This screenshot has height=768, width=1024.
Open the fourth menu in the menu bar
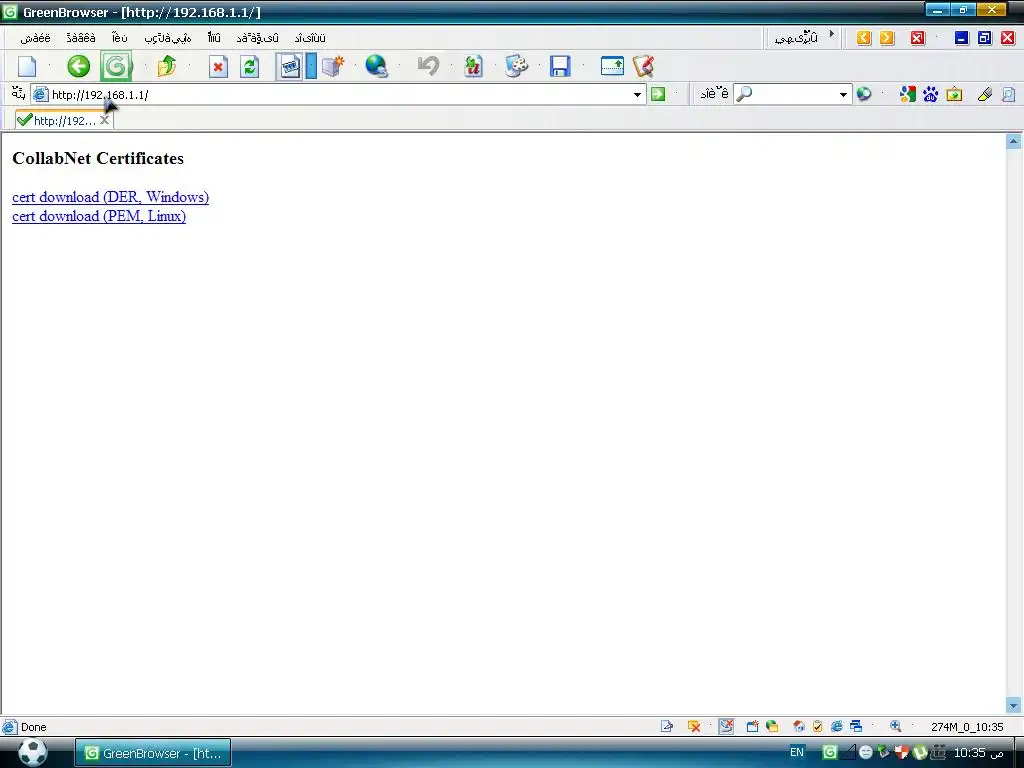[168, 38]
